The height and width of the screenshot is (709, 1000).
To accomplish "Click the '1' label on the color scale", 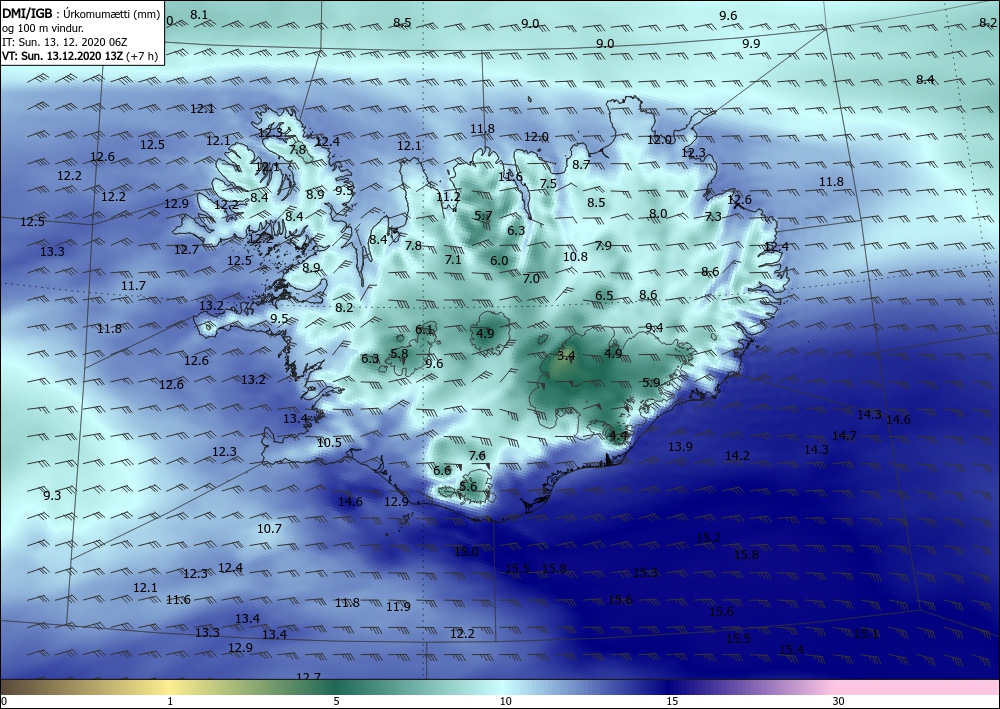I will (170, 701).
